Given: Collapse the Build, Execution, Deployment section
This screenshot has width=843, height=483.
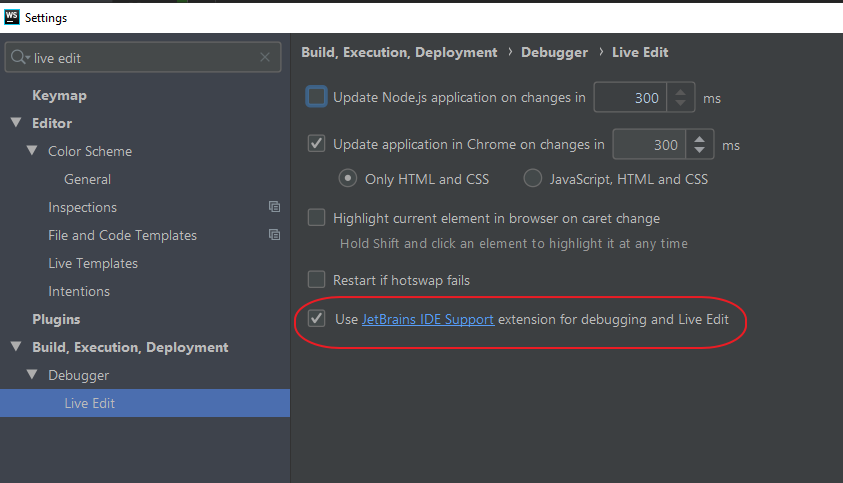Looking at the screenshot, I should [x=16, y=347].
